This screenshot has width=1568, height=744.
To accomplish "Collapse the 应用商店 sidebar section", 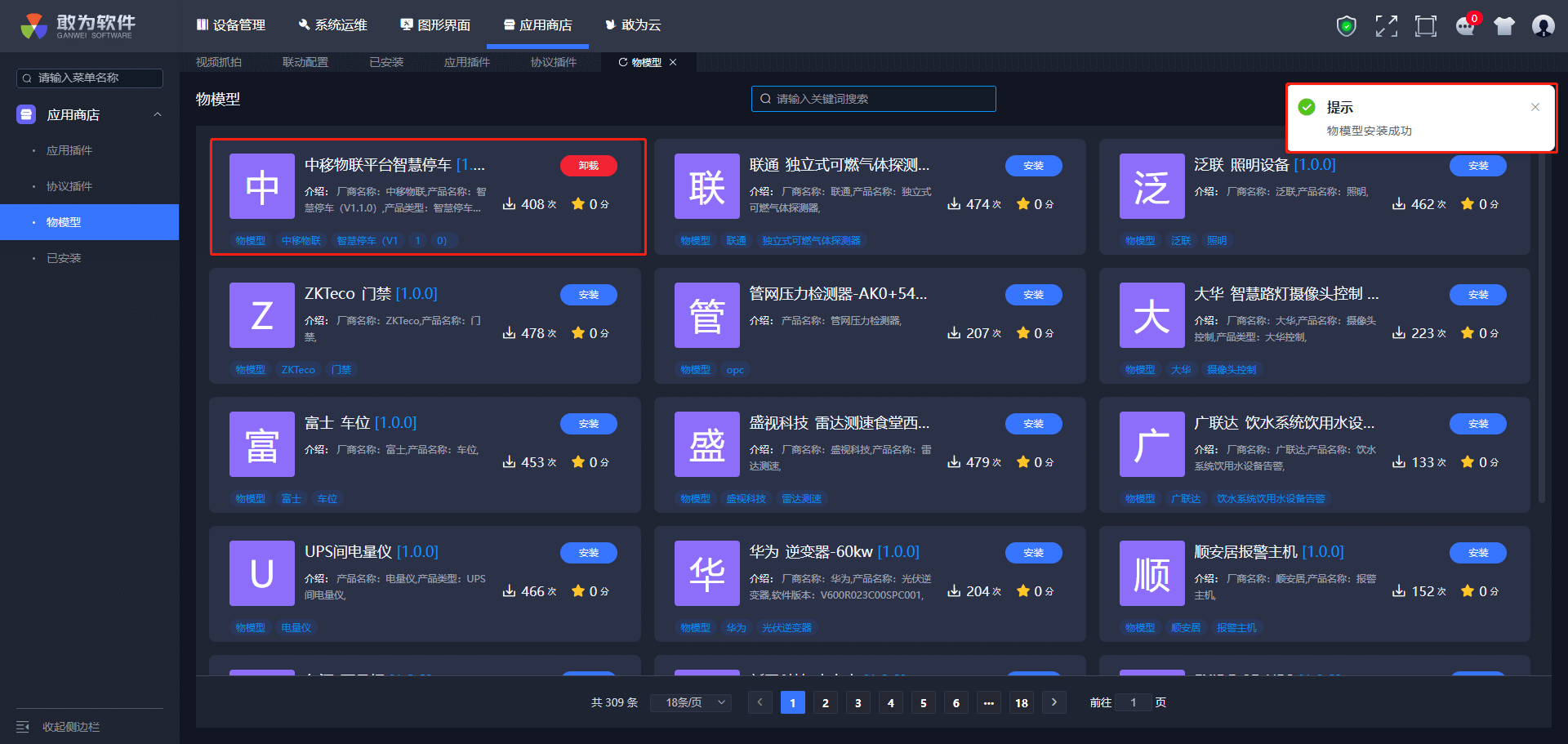I will (158, 115).
